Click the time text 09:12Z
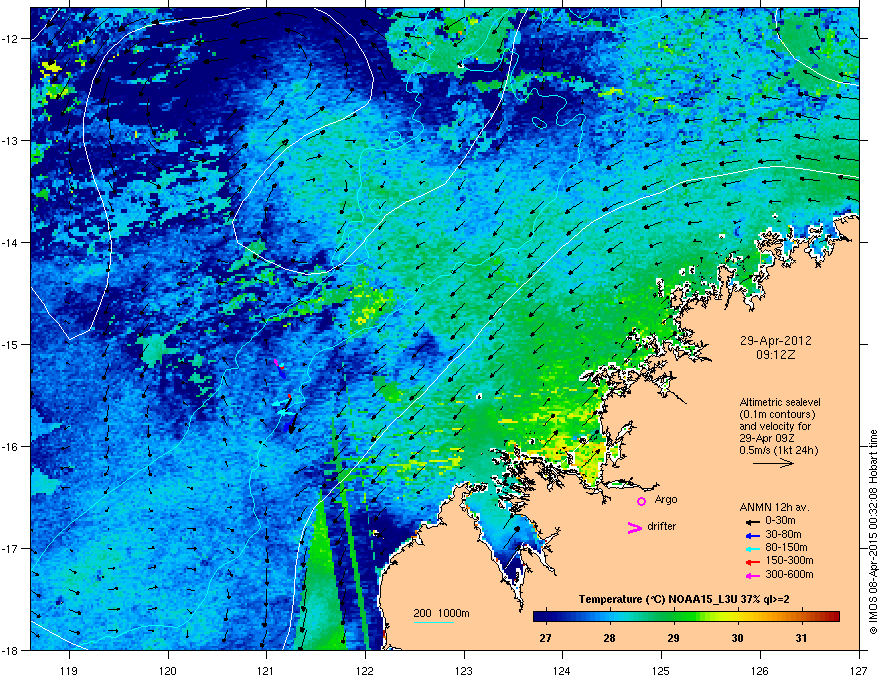 [x=775, y=355]
